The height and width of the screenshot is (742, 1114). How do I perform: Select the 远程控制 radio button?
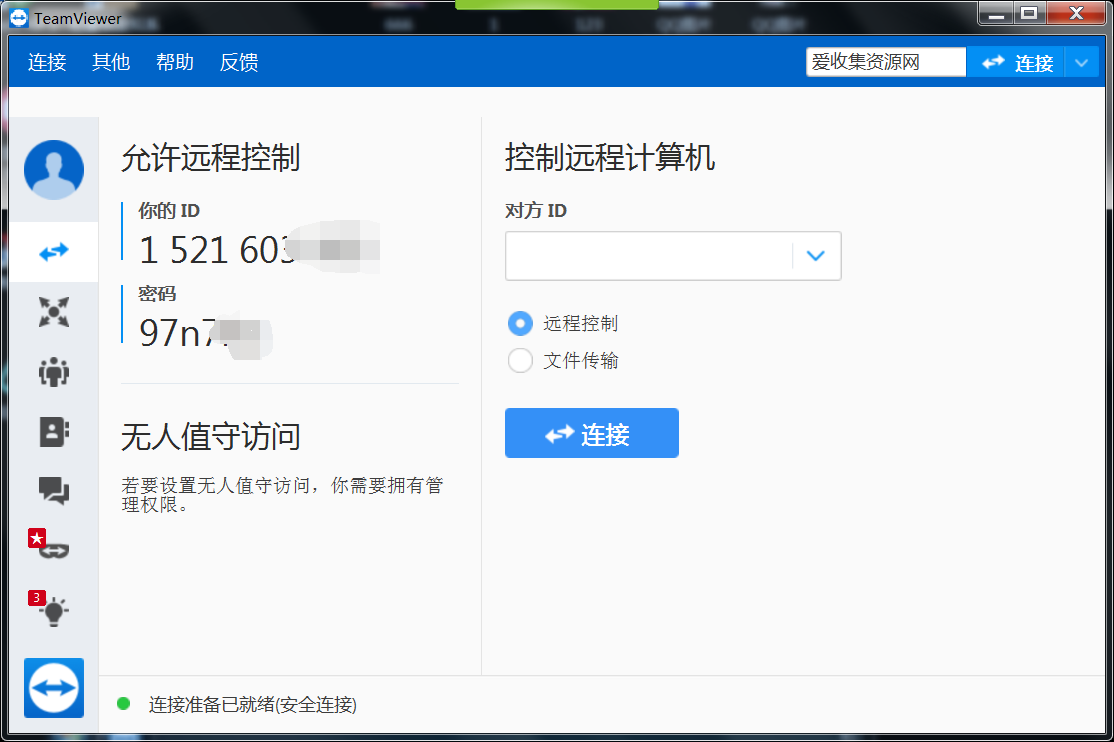pyautogui.click(x=520, y=324)
